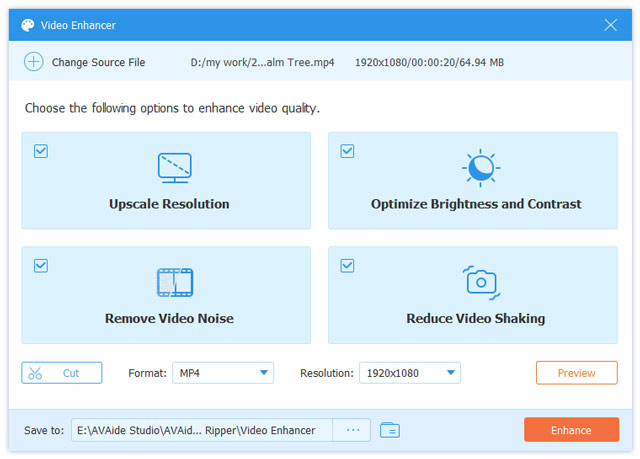Click the Video Enhancer title text
Image resolution: width=640 pixels, height=459 pixels.
pyautogui.click(x=78, y=25)
